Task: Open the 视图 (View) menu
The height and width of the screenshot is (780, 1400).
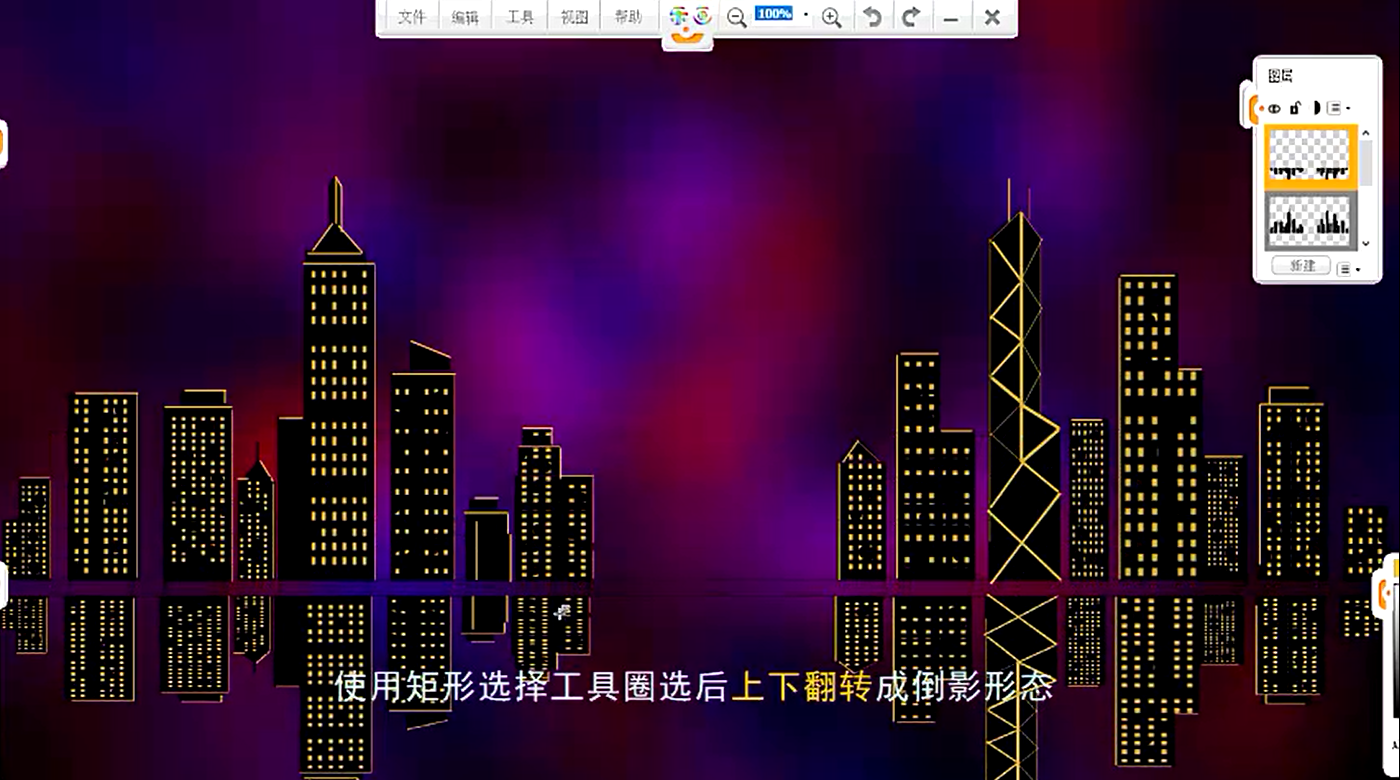Action: click(574, 17)
